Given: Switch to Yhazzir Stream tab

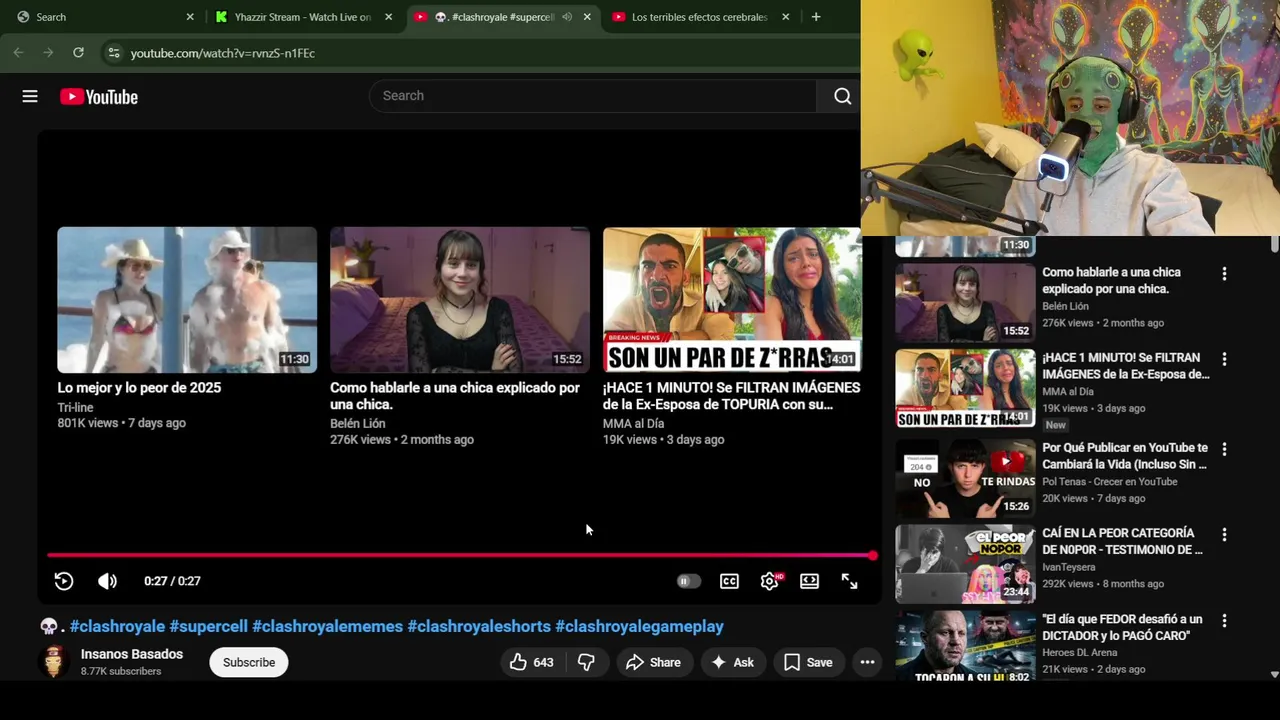Looking at the screenshot, I should [302, 17].
